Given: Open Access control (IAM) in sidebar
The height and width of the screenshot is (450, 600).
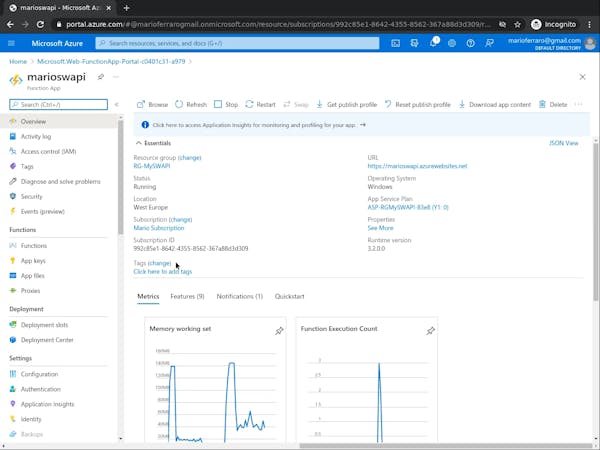Looking at the screenshot, I should pos(47,151).
